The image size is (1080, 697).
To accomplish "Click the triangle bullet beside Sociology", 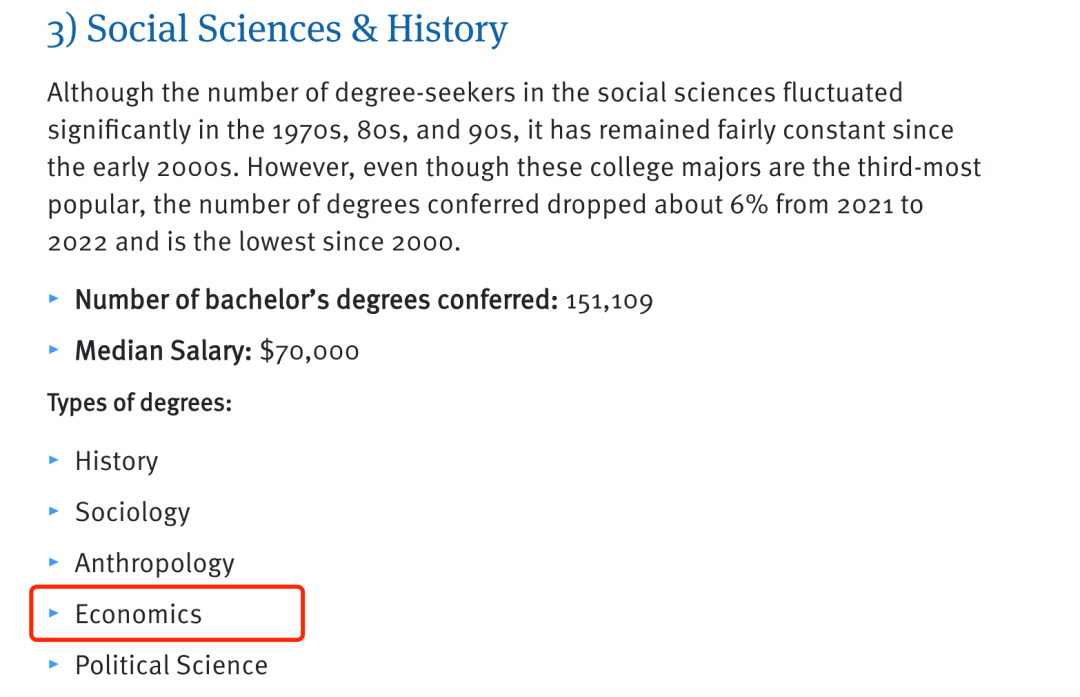I will (54, 512).
